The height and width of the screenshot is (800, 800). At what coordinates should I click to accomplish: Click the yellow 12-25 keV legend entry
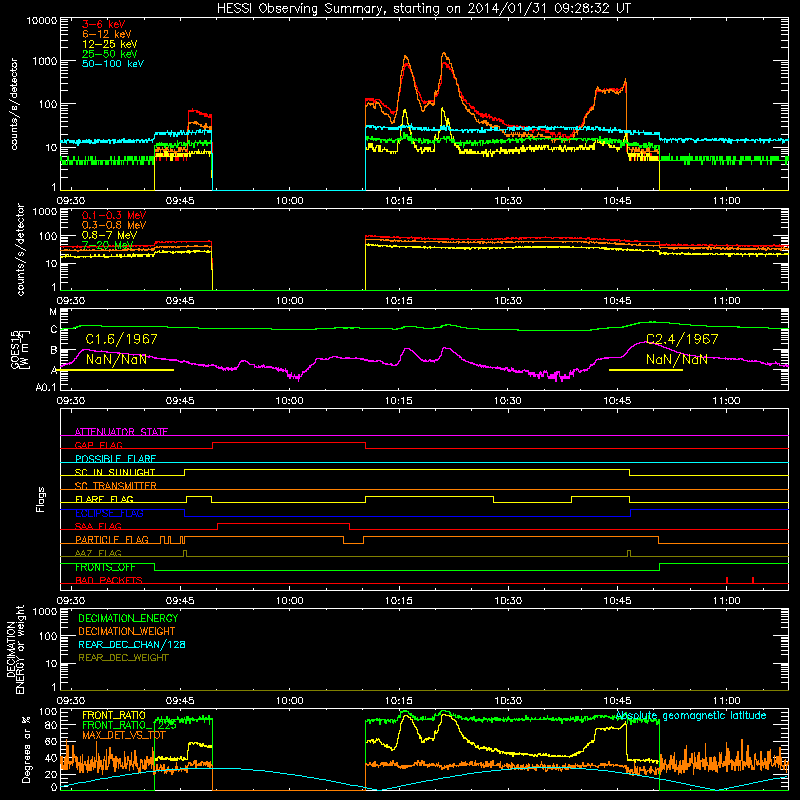pyautogui.click(x=110, y=44)
